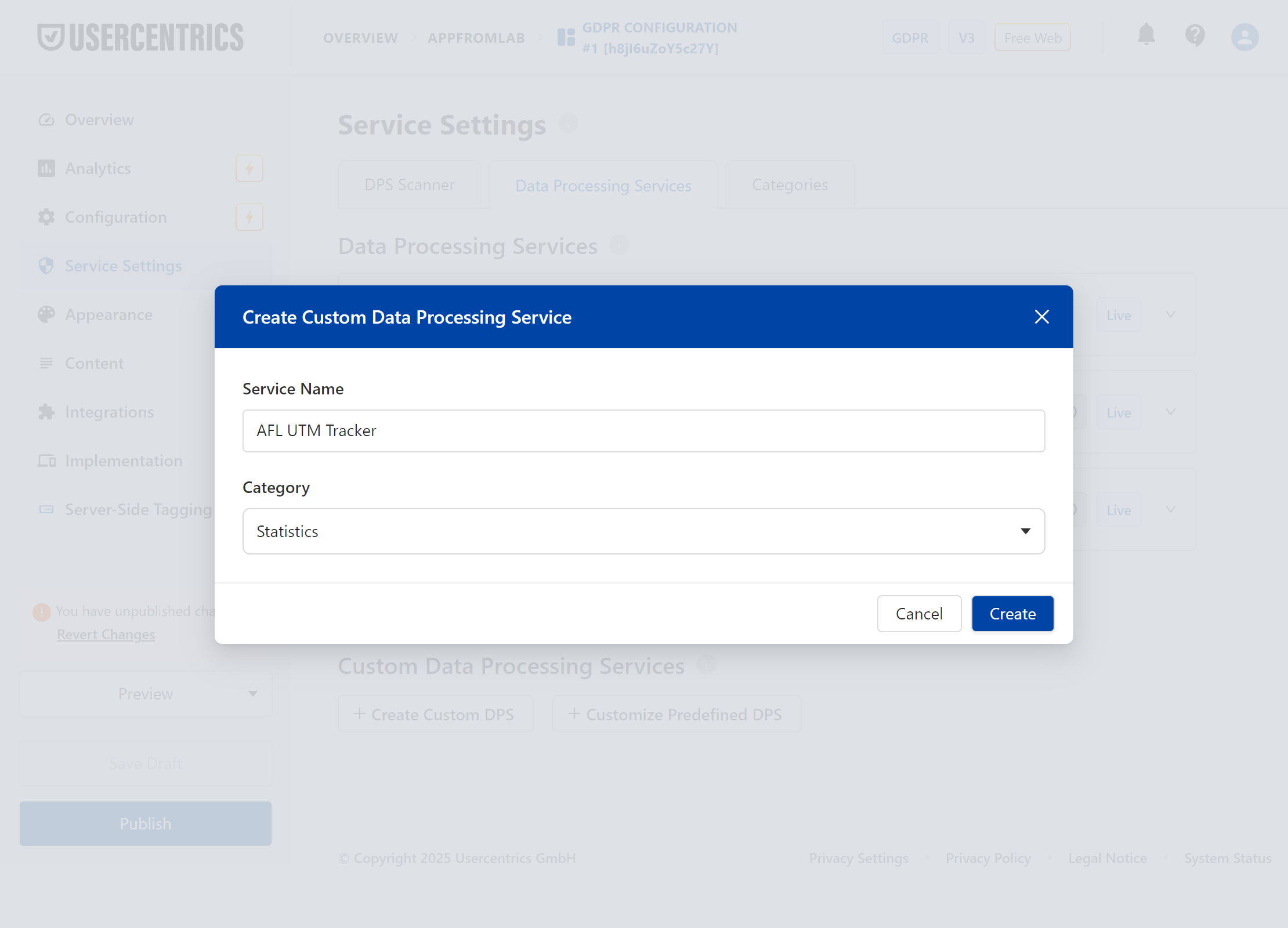Click the info icon next to Custom Data Processing Services
This screenshot has width=1288, height=928.
tap(706, 665)
